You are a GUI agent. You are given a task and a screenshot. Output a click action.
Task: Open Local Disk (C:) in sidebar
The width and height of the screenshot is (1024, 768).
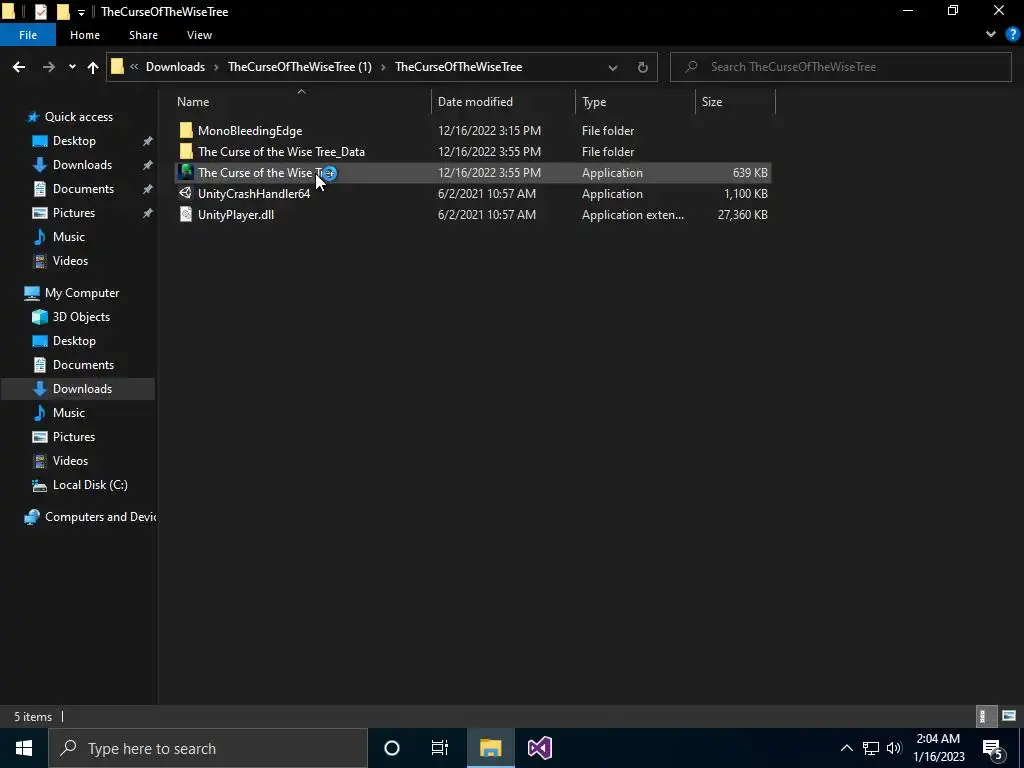point(90,485)
